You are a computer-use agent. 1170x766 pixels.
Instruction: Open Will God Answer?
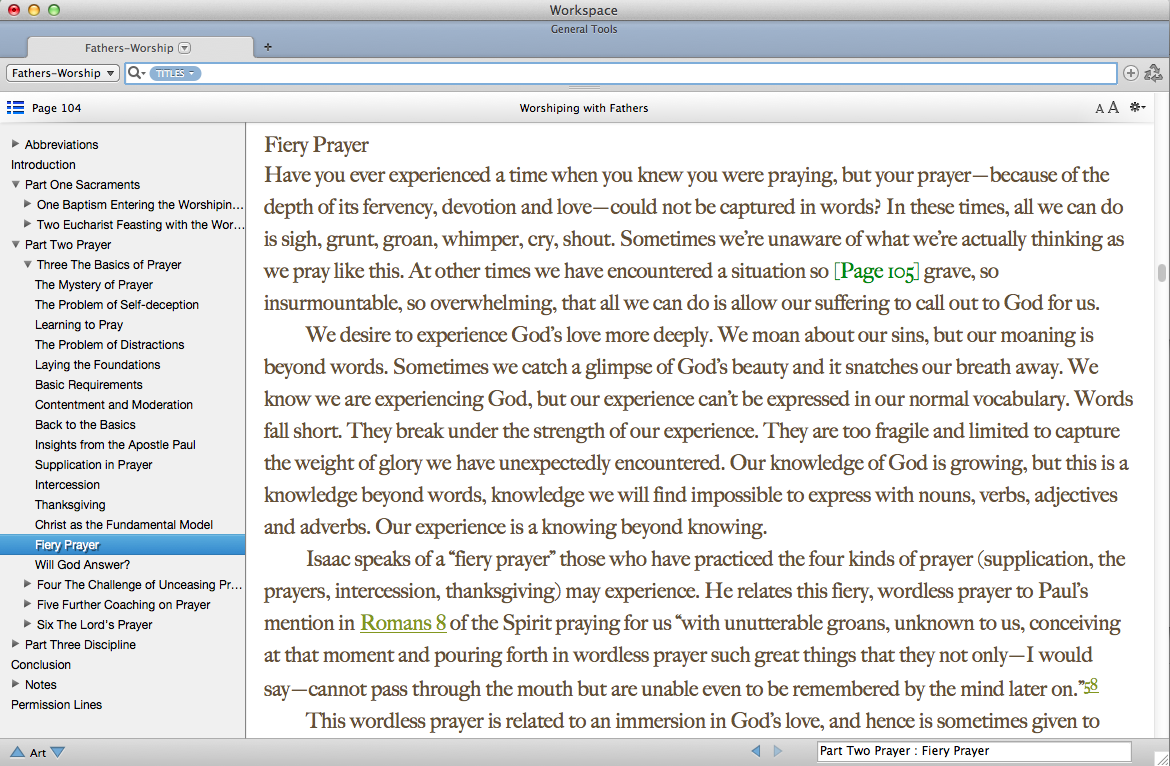tap(82, 565)
